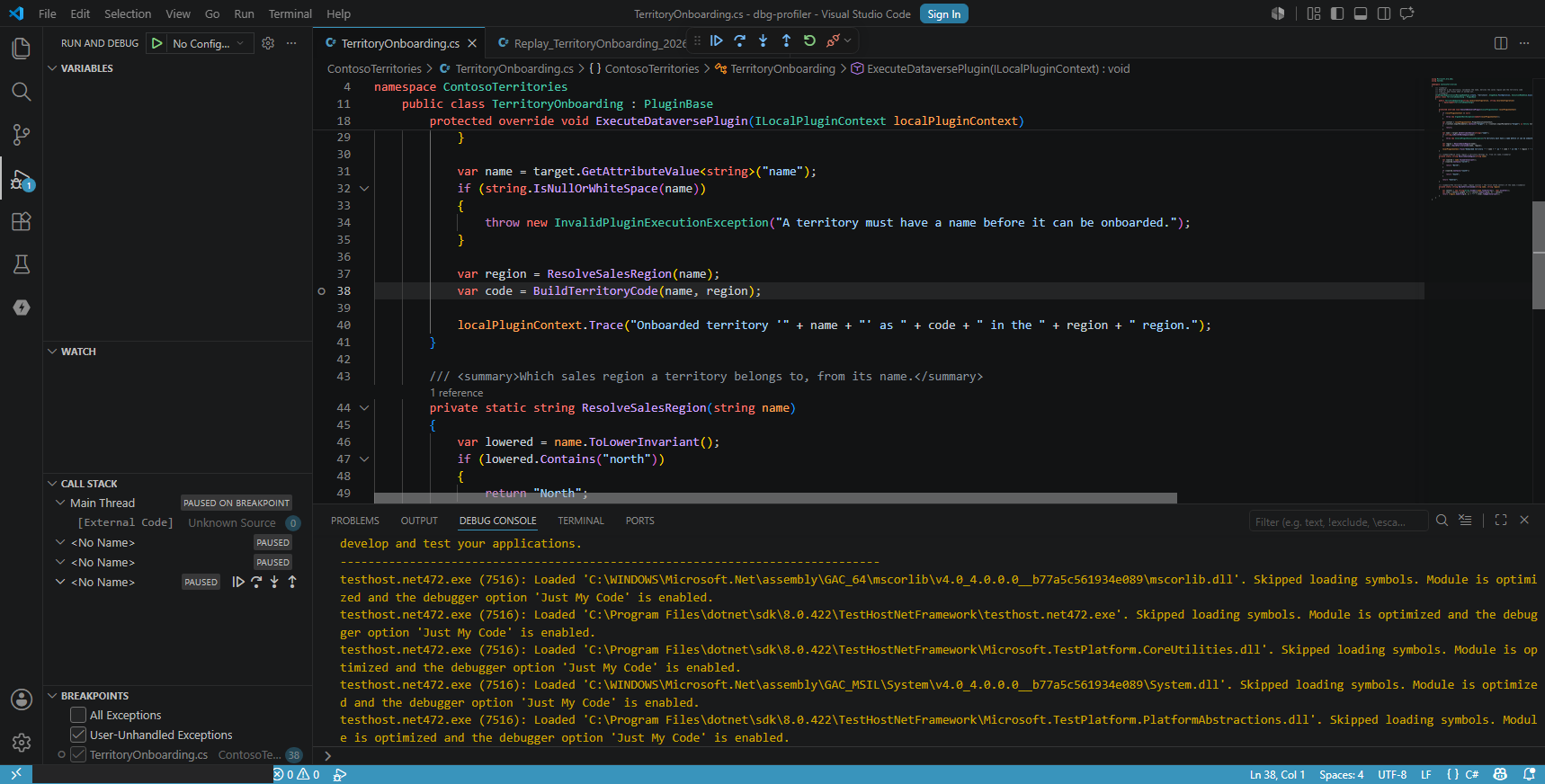The height and width of the screenshot is (784, 1545).
Task: Change Spaces: 4 indentation setting
Action: 1341,774
